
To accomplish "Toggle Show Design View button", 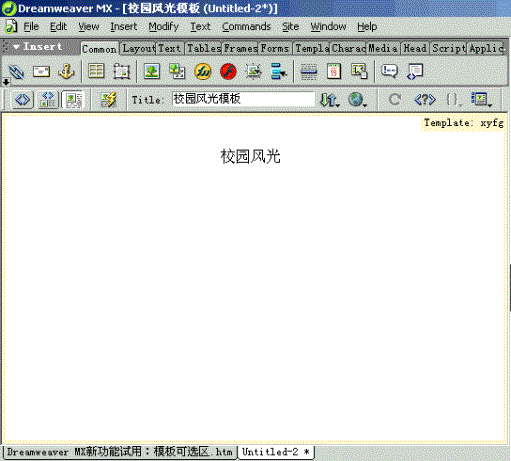I will [73, 100].
